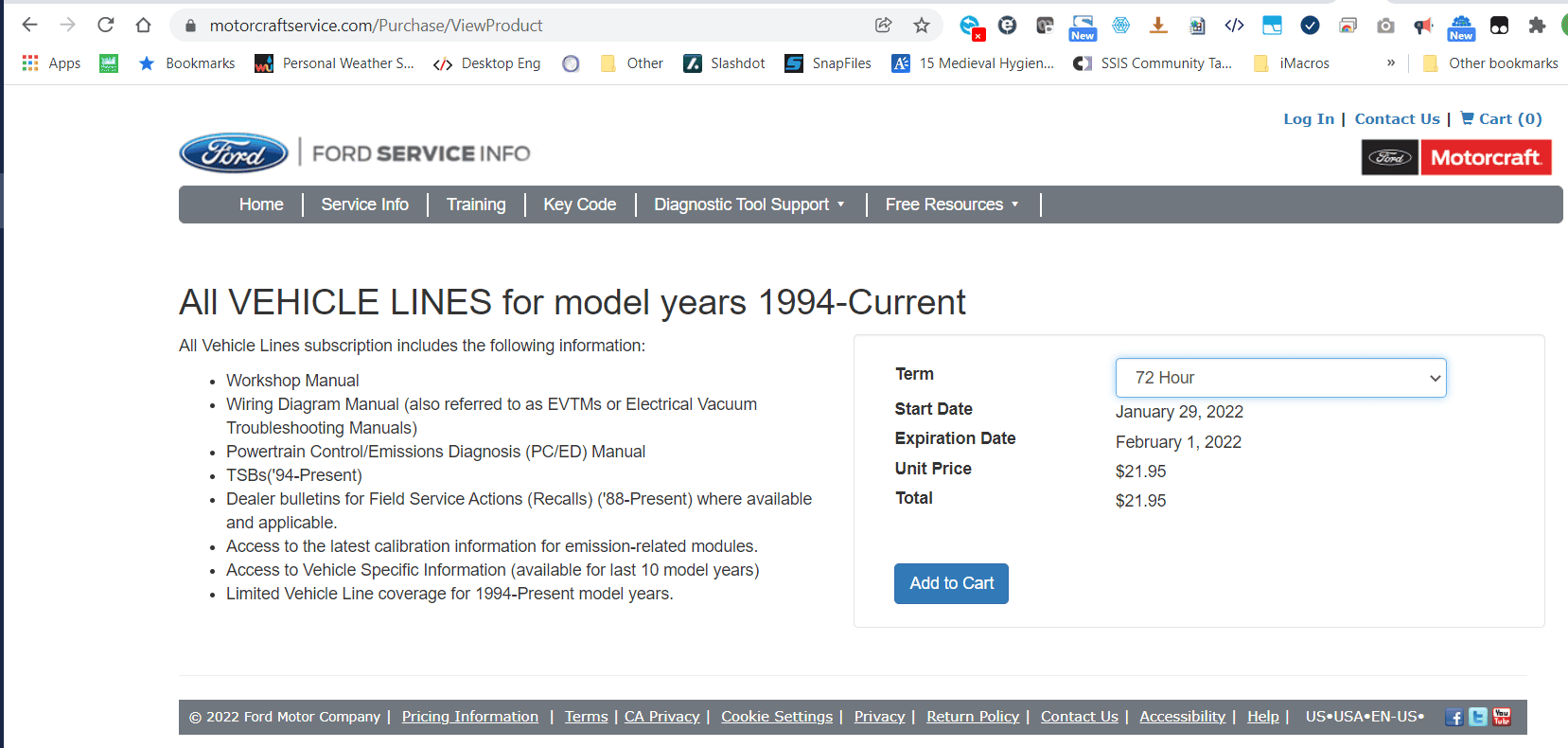Open the orange download-arrow extension
The height and width of the screenshot is (748, 1568).
(x=1158, y=26)
